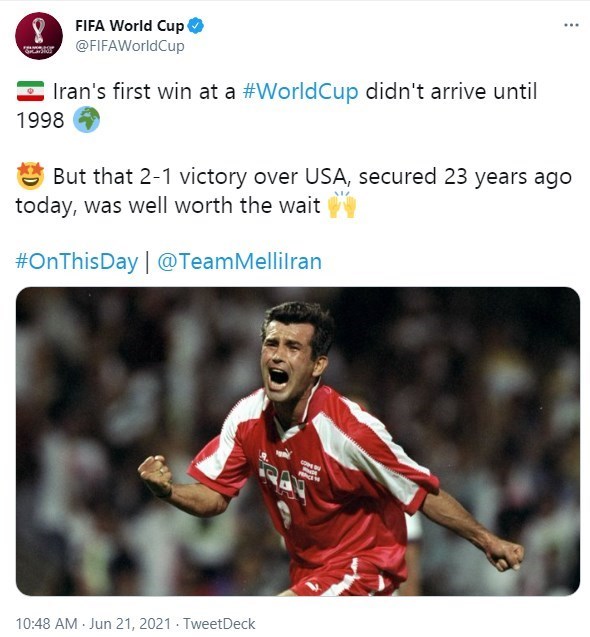Visit the @TeamMelliIran mention
The image size is (590, 637).
(x=239, y=261)
